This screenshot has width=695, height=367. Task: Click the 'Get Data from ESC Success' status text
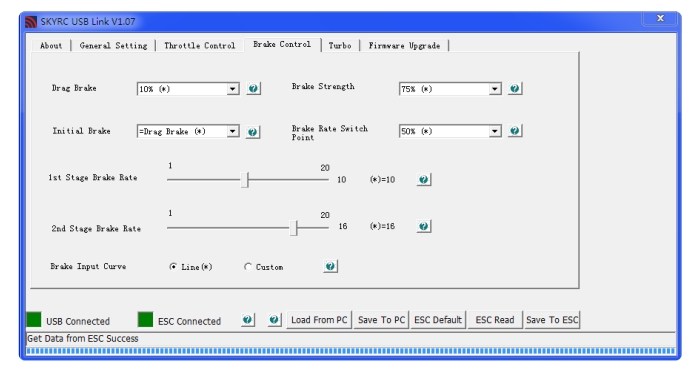pyautogui.click(x=83, y=339)
